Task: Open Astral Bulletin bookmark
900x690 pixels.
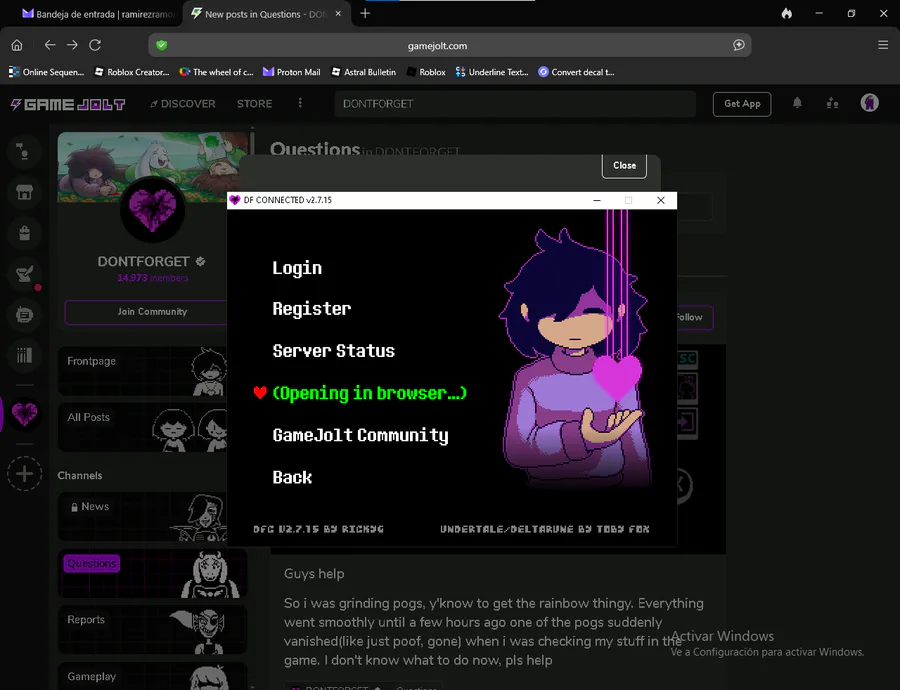Action: point(364,72)
